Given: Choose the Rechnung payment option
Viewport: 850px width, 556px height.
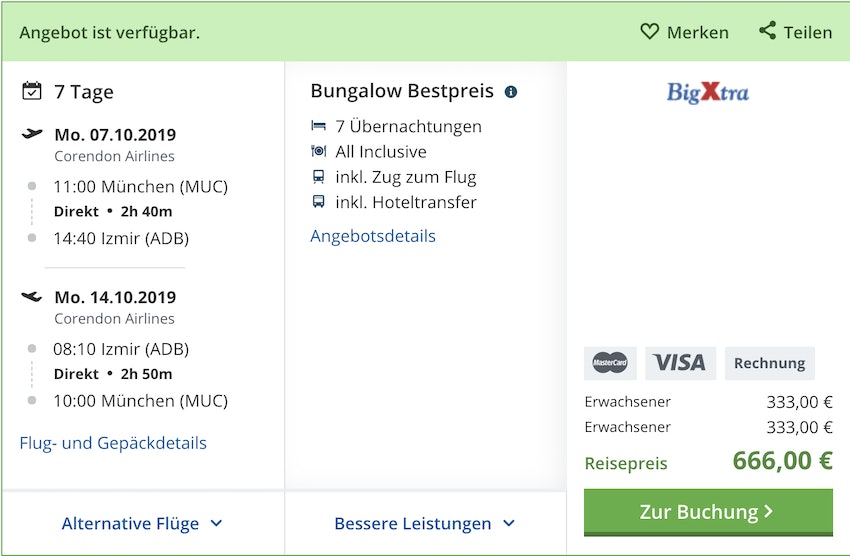Looking at the screenshot, I should click(x=769, y=363).
